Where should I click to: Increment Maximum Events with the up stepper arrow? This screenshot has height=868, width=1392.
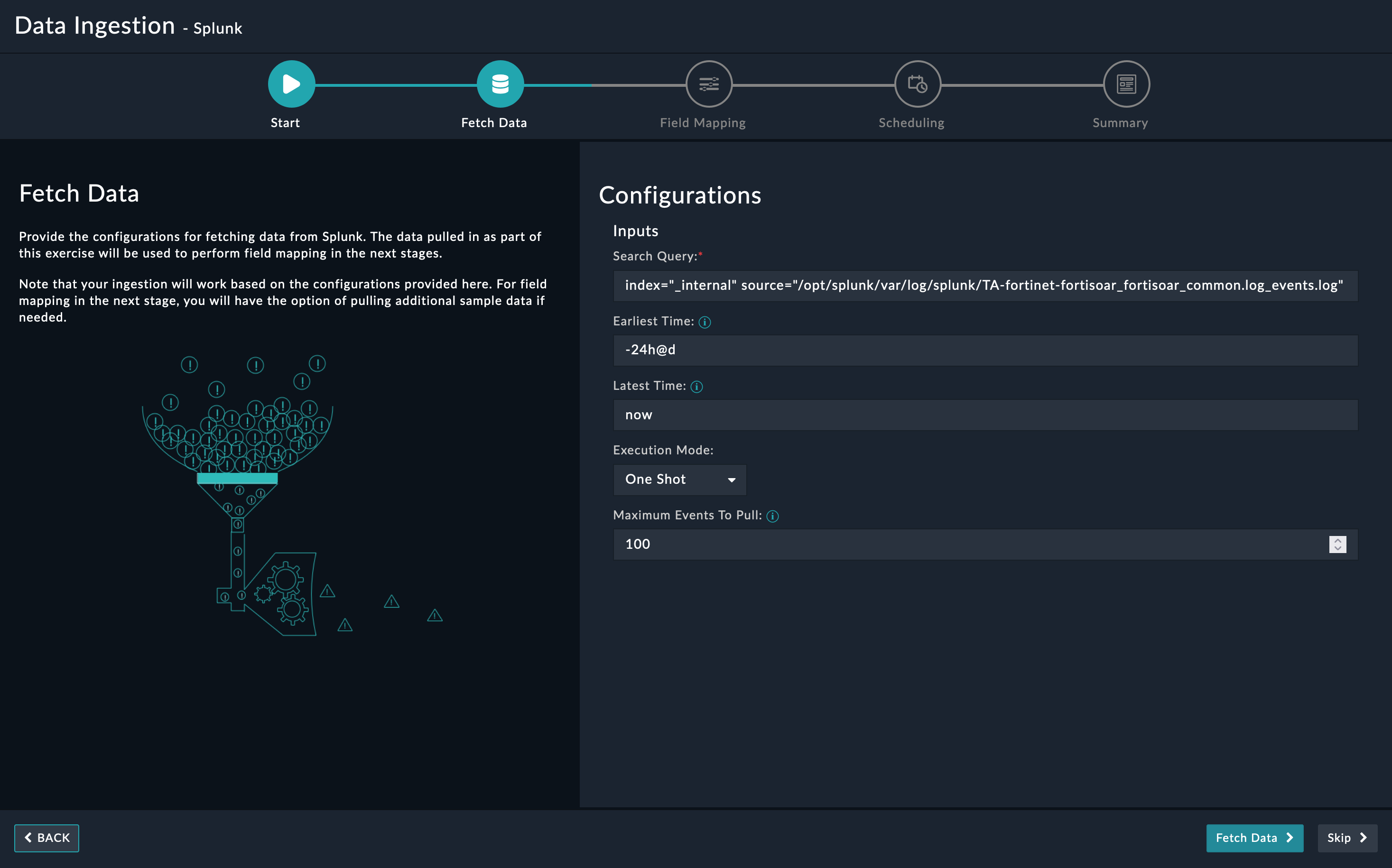point(1338,541)
